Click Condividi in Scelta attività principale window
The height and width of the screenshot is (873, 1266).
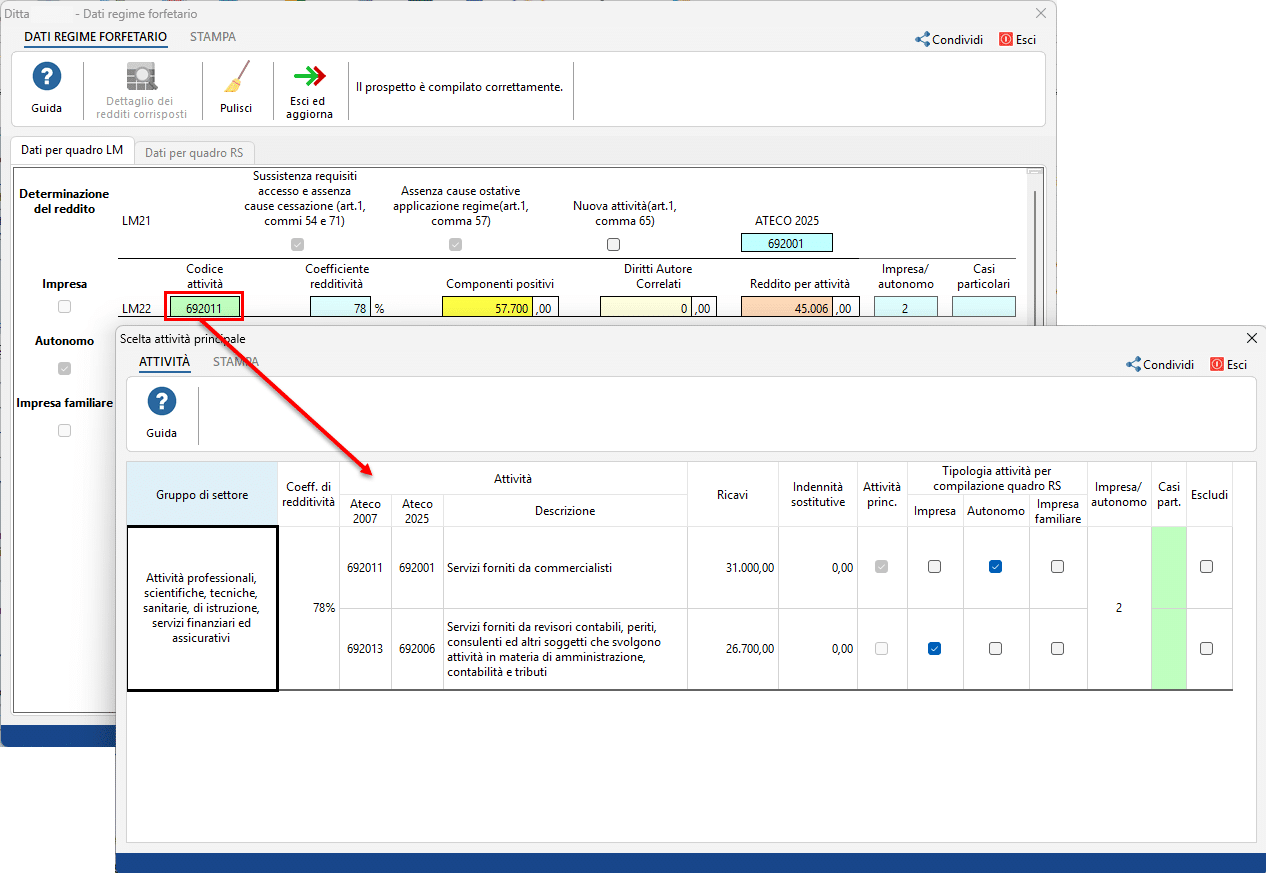click(1160, 365)
